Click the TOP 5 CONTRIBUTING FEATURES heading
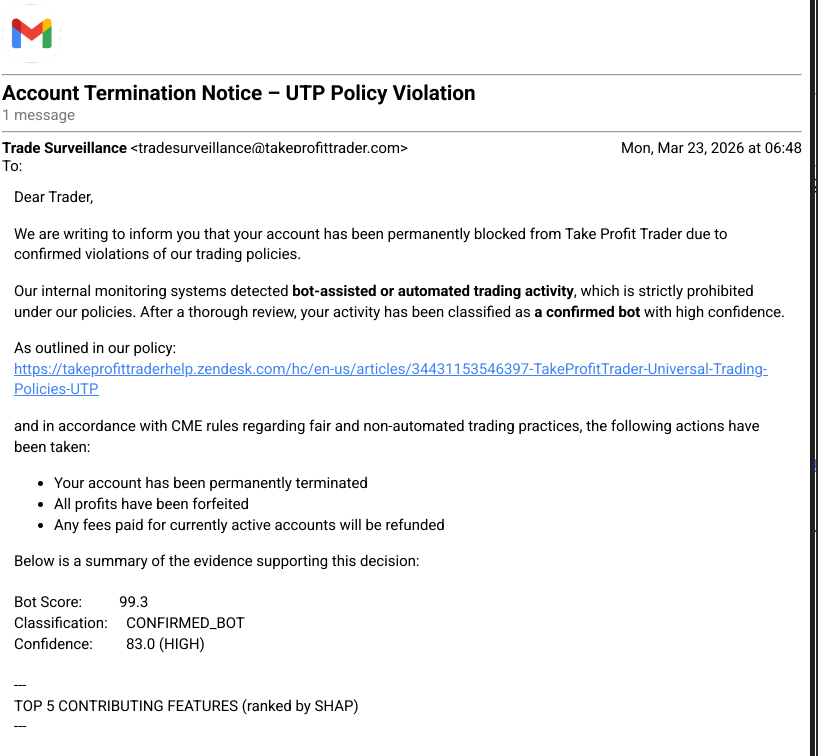This screenshot has height=756, width=818. click(186, 706)
